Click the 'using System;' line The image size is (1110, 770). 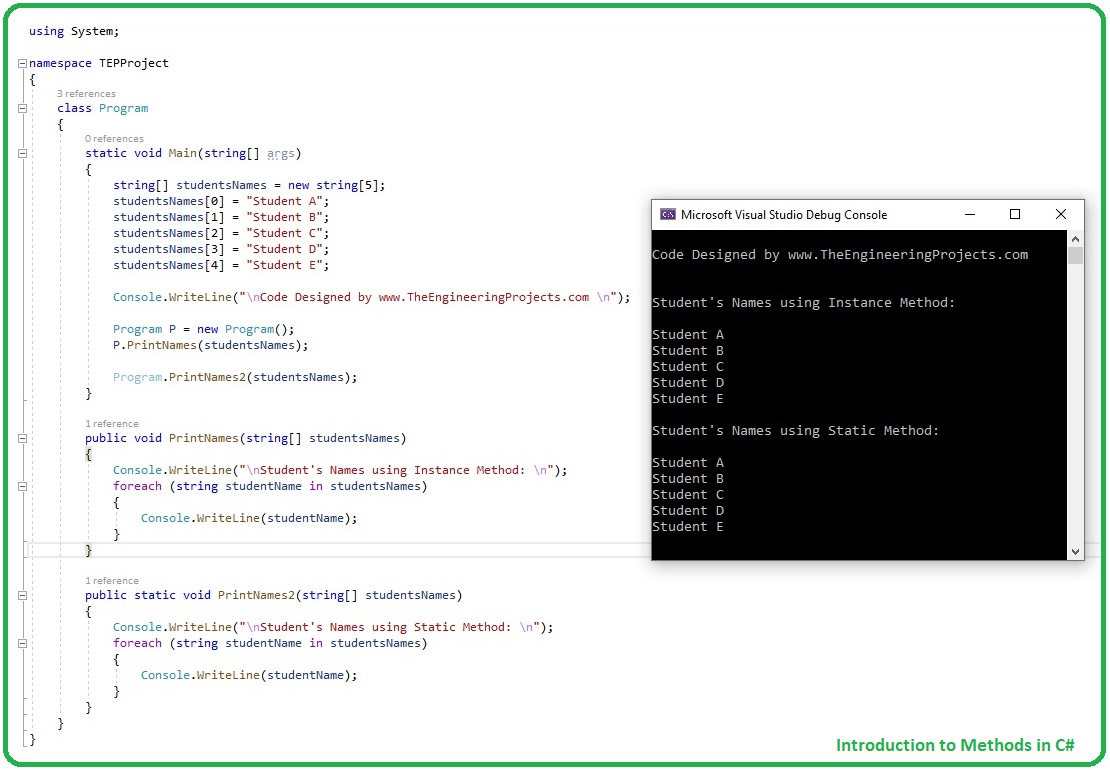tap(74, 31)
